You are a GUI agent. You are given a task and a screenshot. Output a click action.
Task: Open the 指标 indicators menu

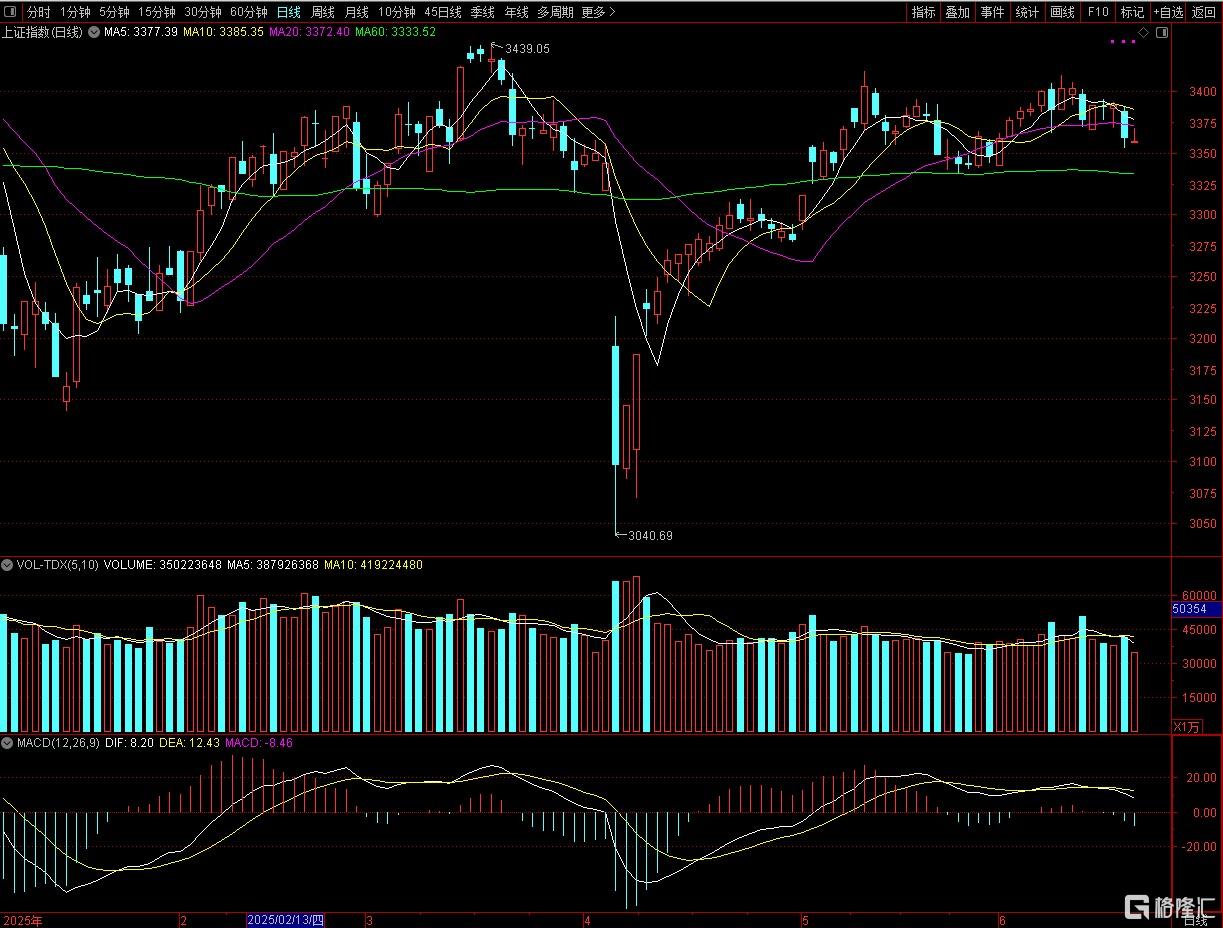click(923, 12)
